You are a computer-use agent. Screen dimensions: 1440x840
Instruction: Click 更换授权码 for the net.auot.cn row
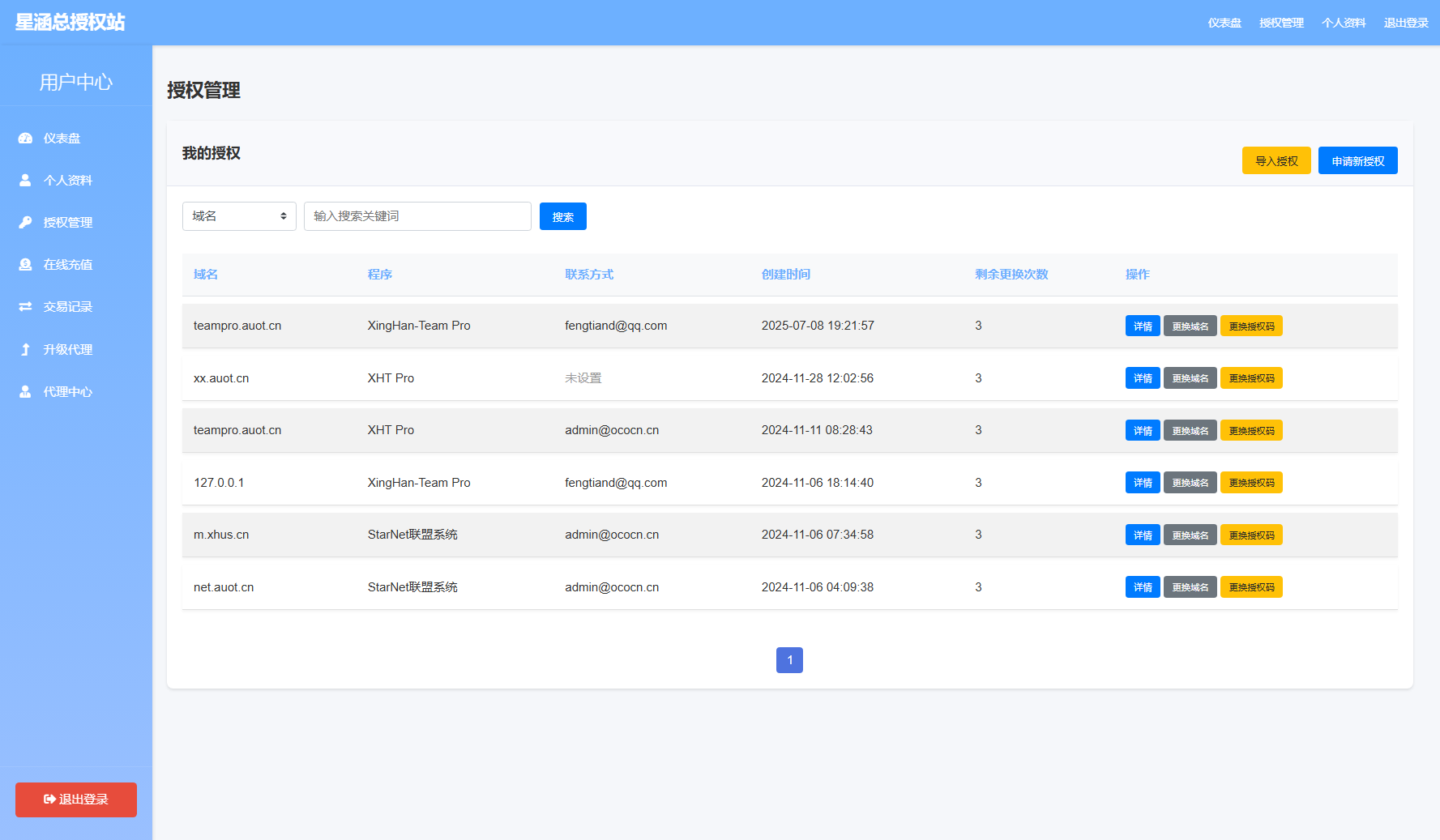[x=1250, y=587]
